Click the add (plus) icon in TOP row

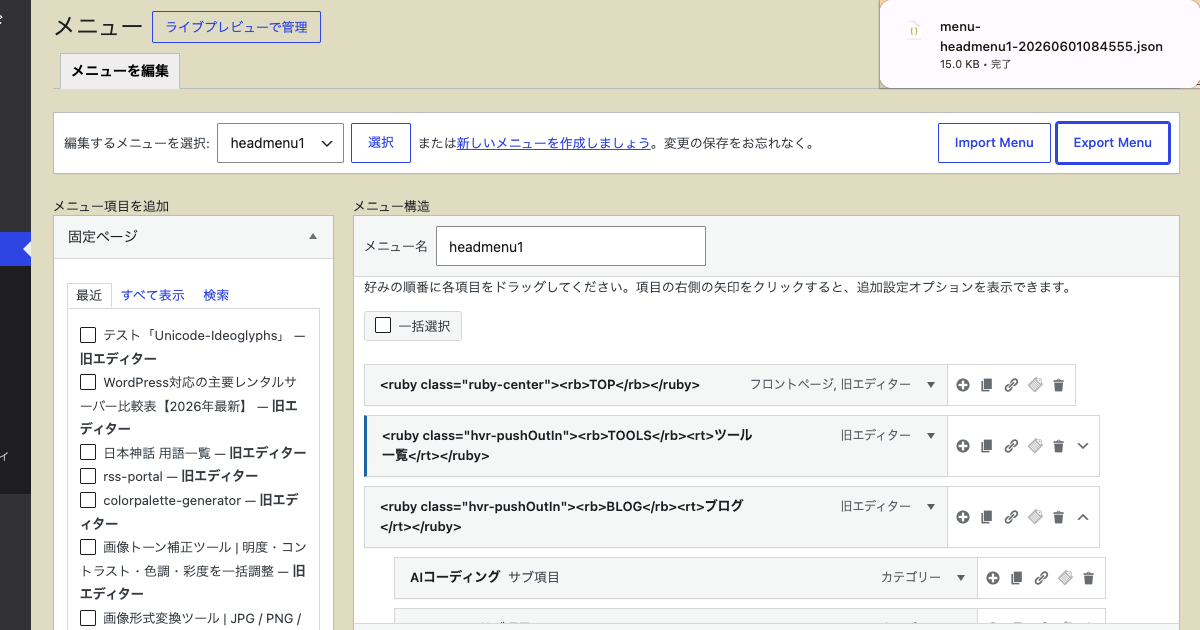pos(963,385)
